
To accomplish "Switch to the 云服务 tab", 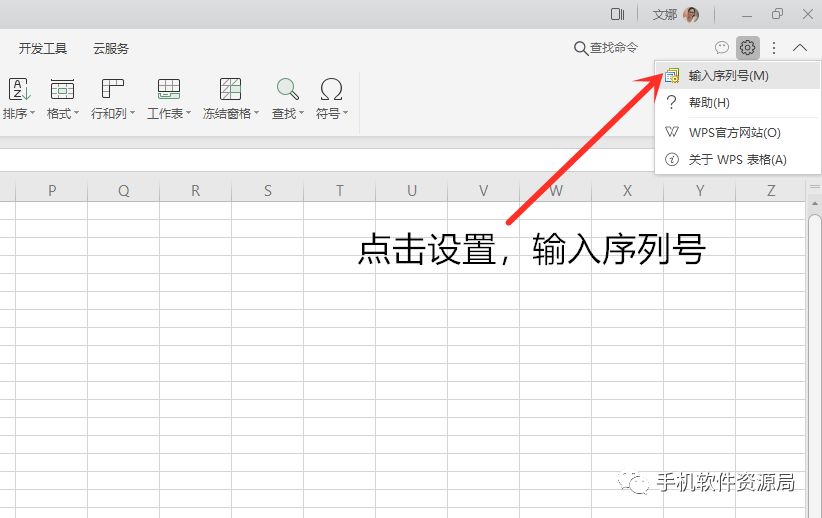I will 111,49.
